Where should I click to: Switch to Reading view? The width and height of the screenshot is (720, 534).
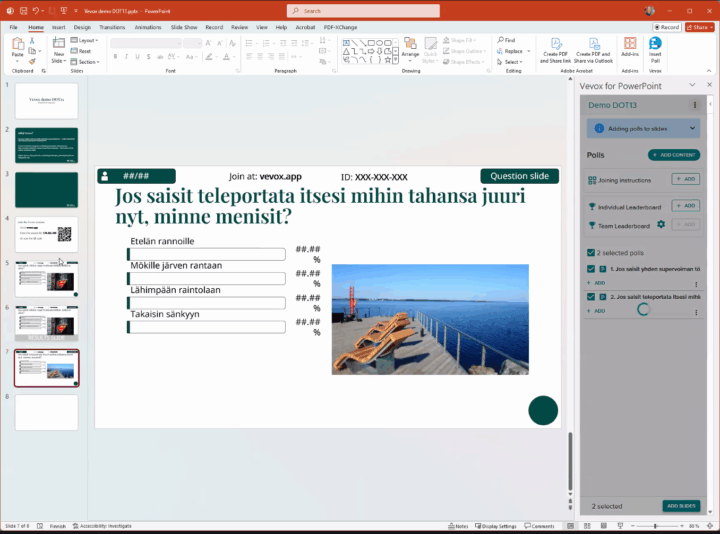click(x=603, y=526)
